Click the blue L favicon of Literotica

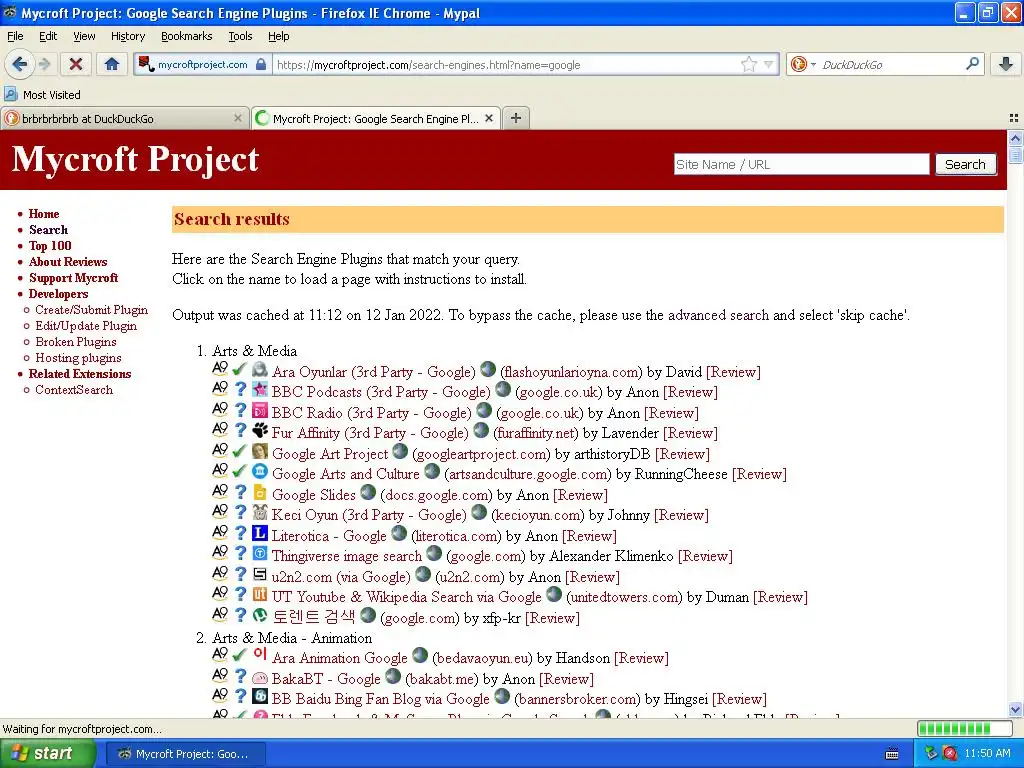click(x=260, y=534)
